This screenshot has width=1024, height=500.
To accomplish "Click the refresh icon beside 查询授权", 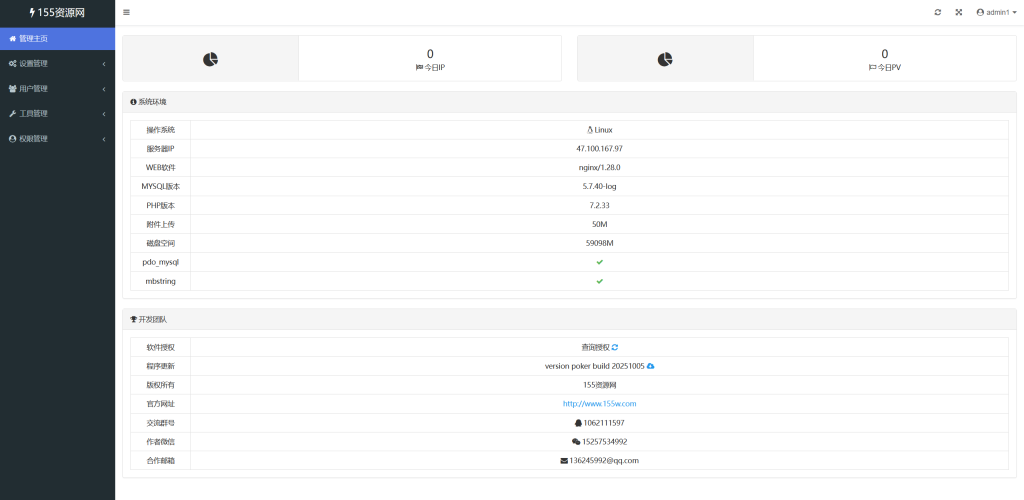I will point(615,347).
